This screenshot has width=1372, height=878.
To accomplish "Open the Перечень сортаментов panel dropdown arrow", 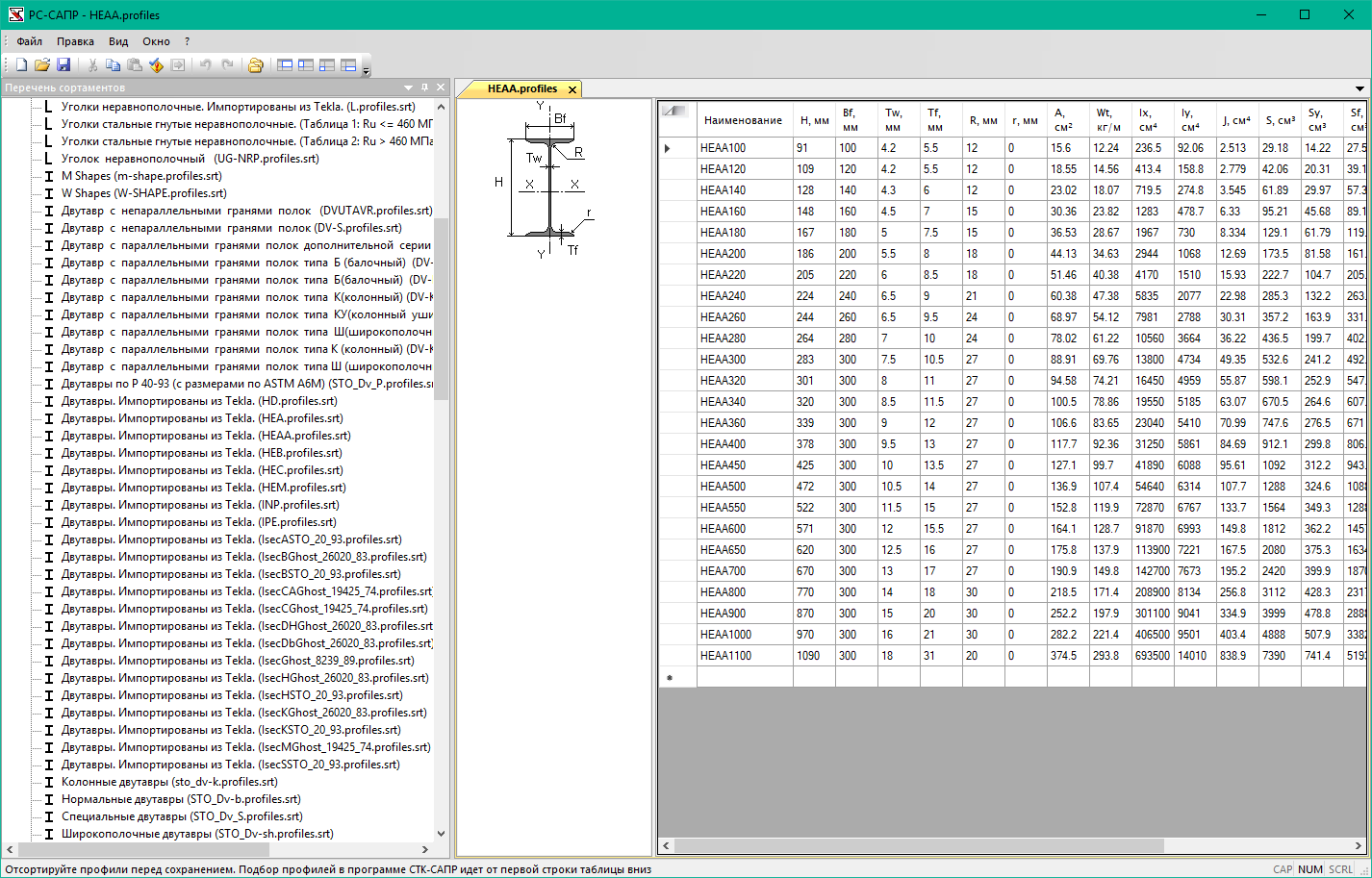I will click(x=409, y=88).
